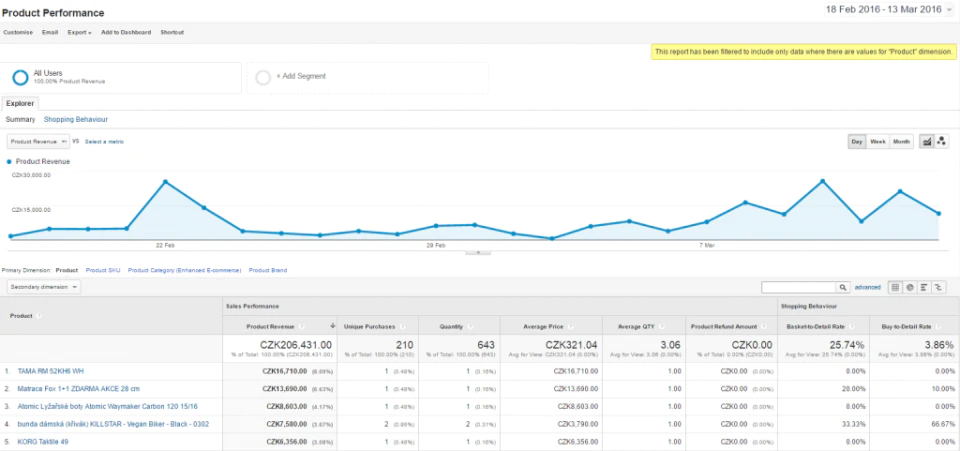Set graph interval to Month

(901, 141)
